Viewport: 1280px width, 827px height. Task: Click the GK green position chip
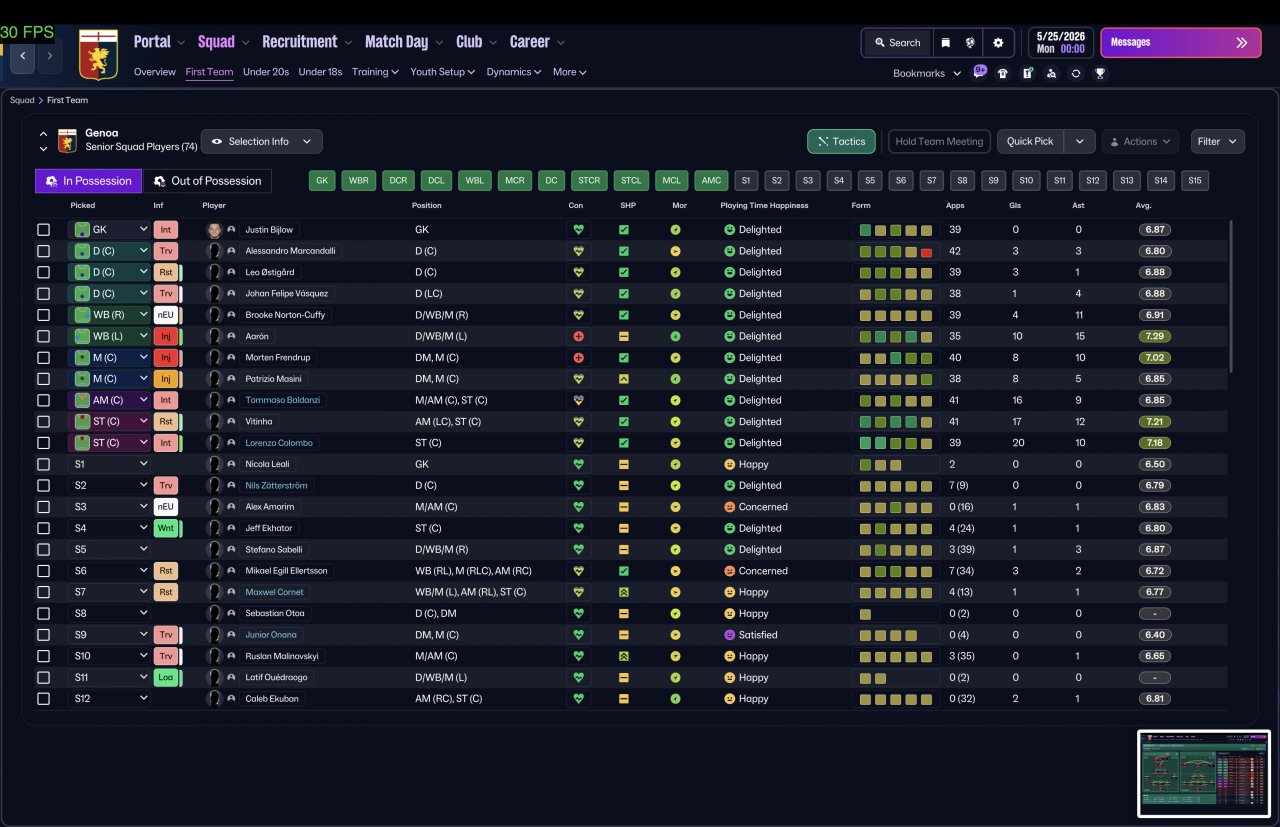[x=321, y=181]
